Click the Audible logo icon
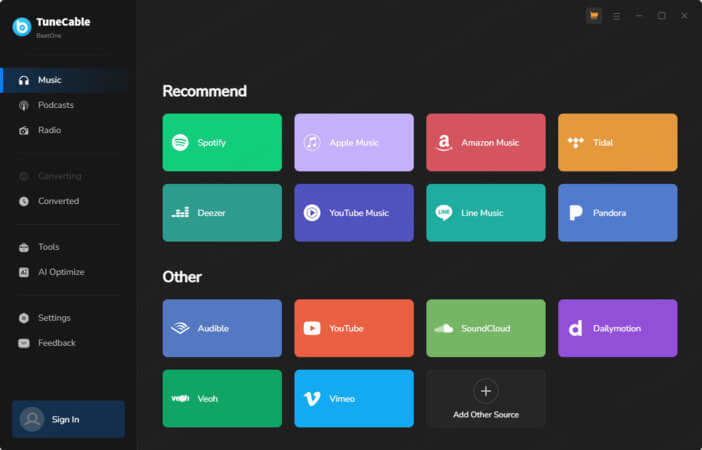Viewport: 702px width, 450px height. 180,328
